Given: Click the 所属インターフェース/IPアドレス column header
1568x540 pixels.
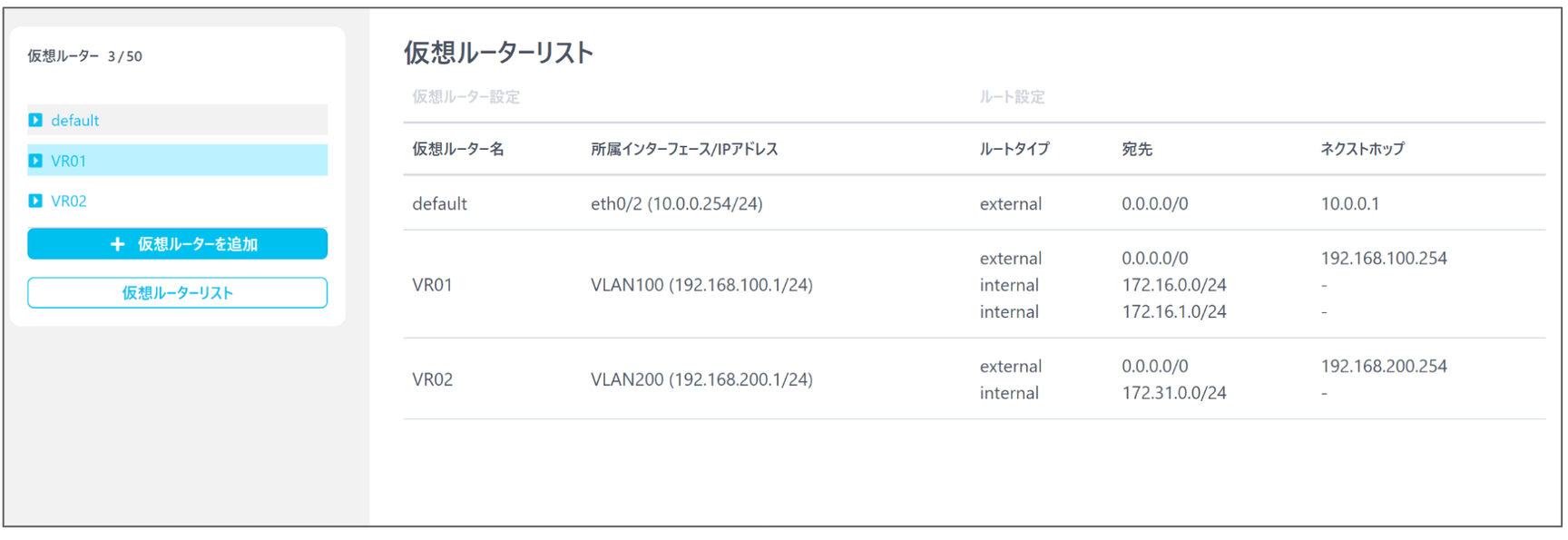Looking at the screenshot, I should coord(684,149).
